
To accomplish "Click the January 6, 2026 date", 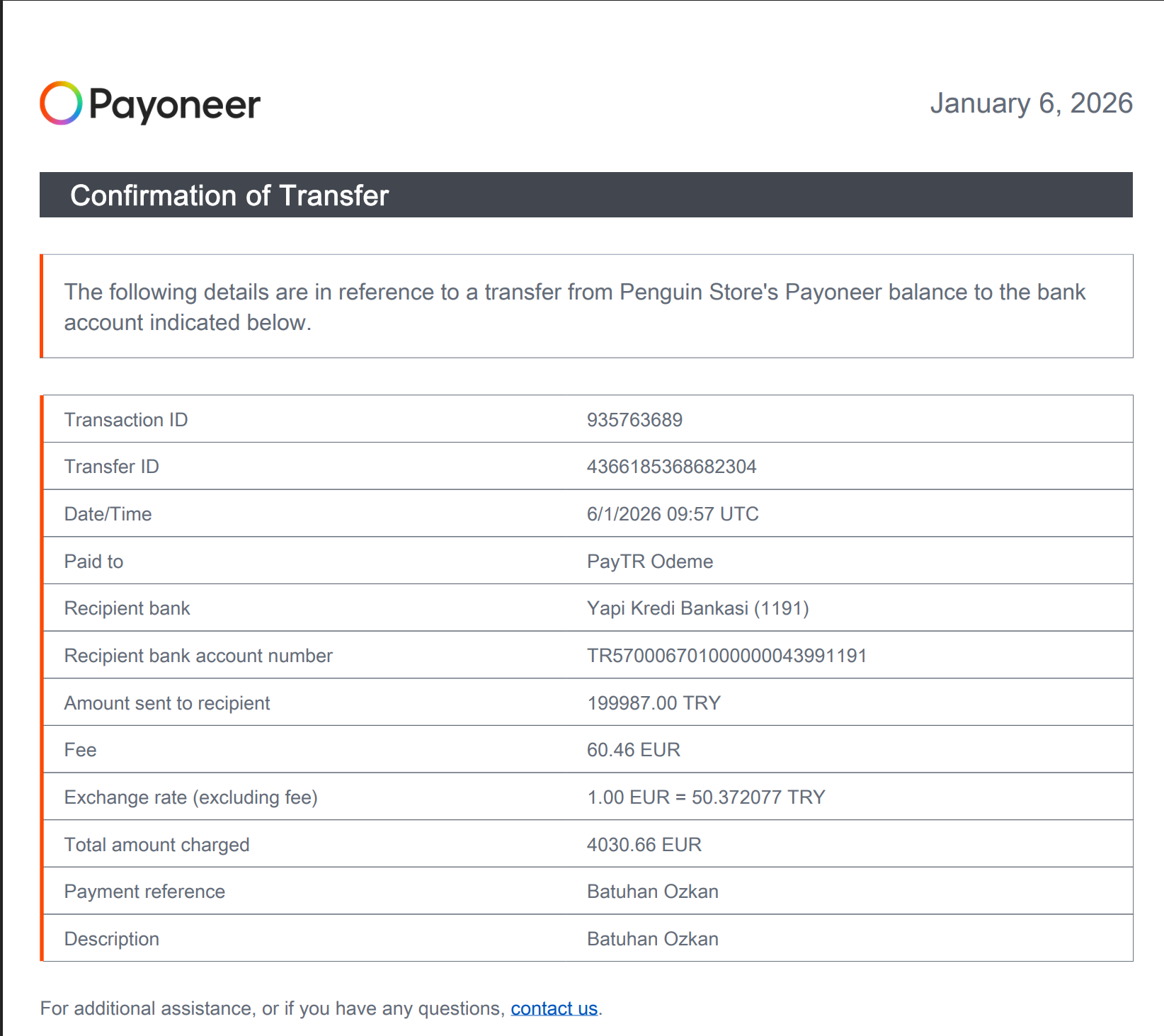I will (x=1031, y=103).
